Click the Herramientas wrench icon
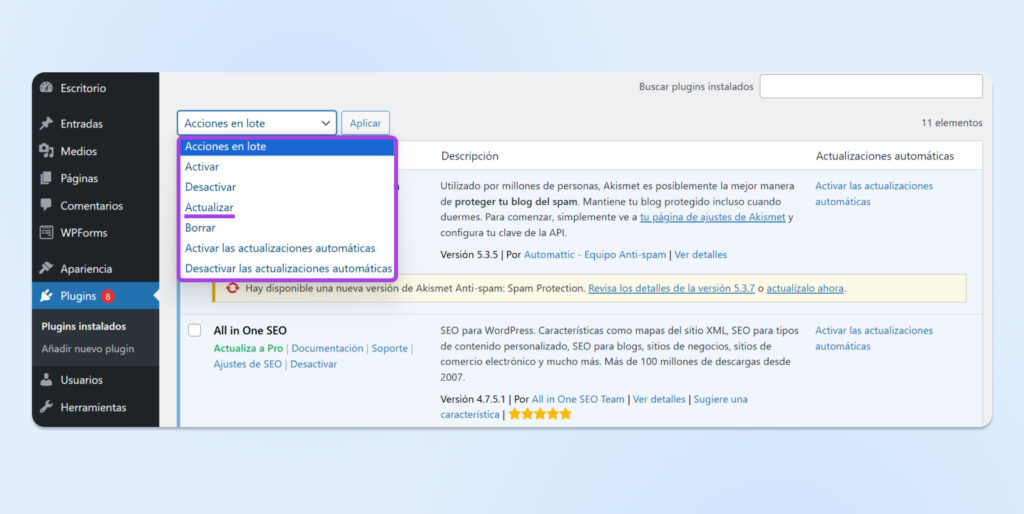The height and width of the screenshot is (514, 1024). [46, 407]
